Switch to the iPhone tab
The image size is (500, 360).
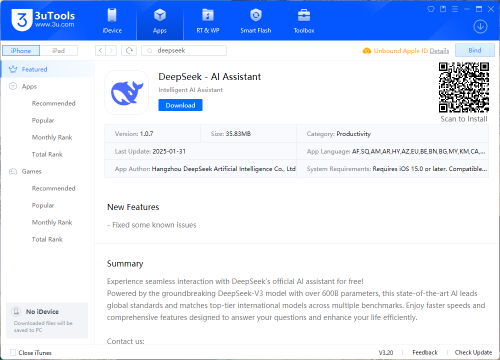click(21, 51)
